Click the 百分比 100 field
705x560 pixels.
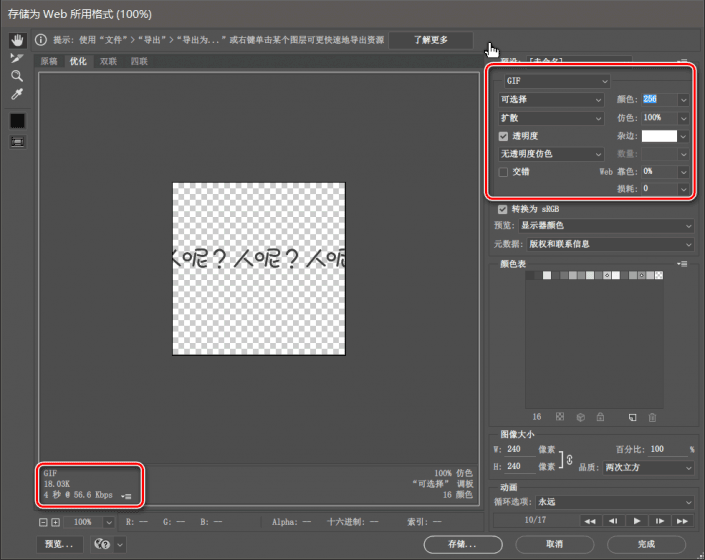668,449
